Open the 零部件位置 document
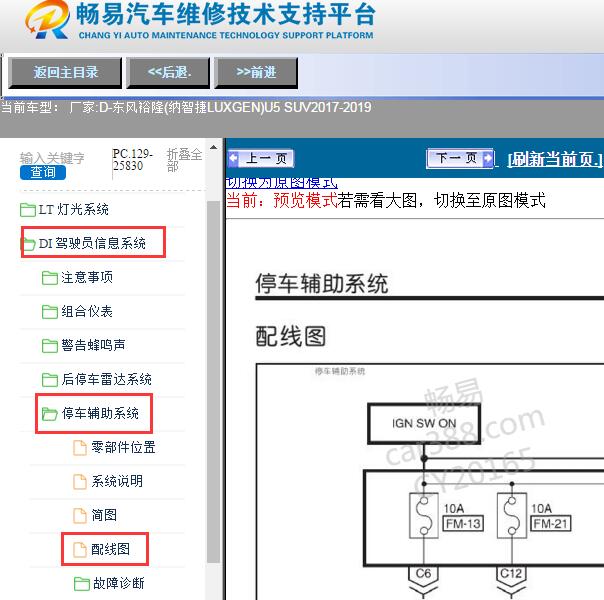This screenshot has height=600, width=604. click(123, 447)
